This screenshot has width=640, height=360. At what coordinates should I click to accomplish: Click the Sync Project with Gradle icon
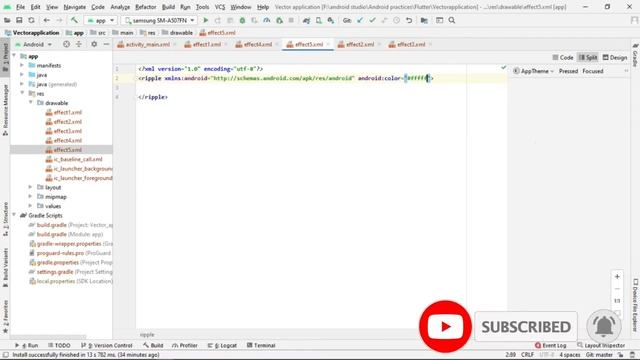(x=306, y=20)
